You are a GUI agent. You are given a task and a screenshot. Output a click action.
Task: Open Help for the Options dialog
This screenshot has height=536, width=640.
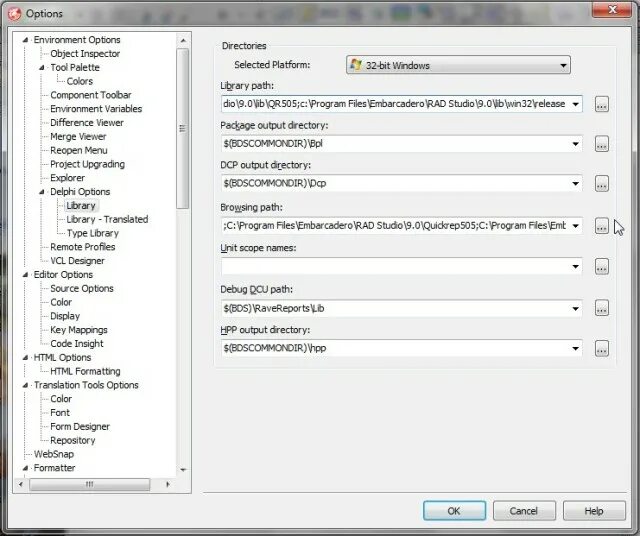pos(594,511)
